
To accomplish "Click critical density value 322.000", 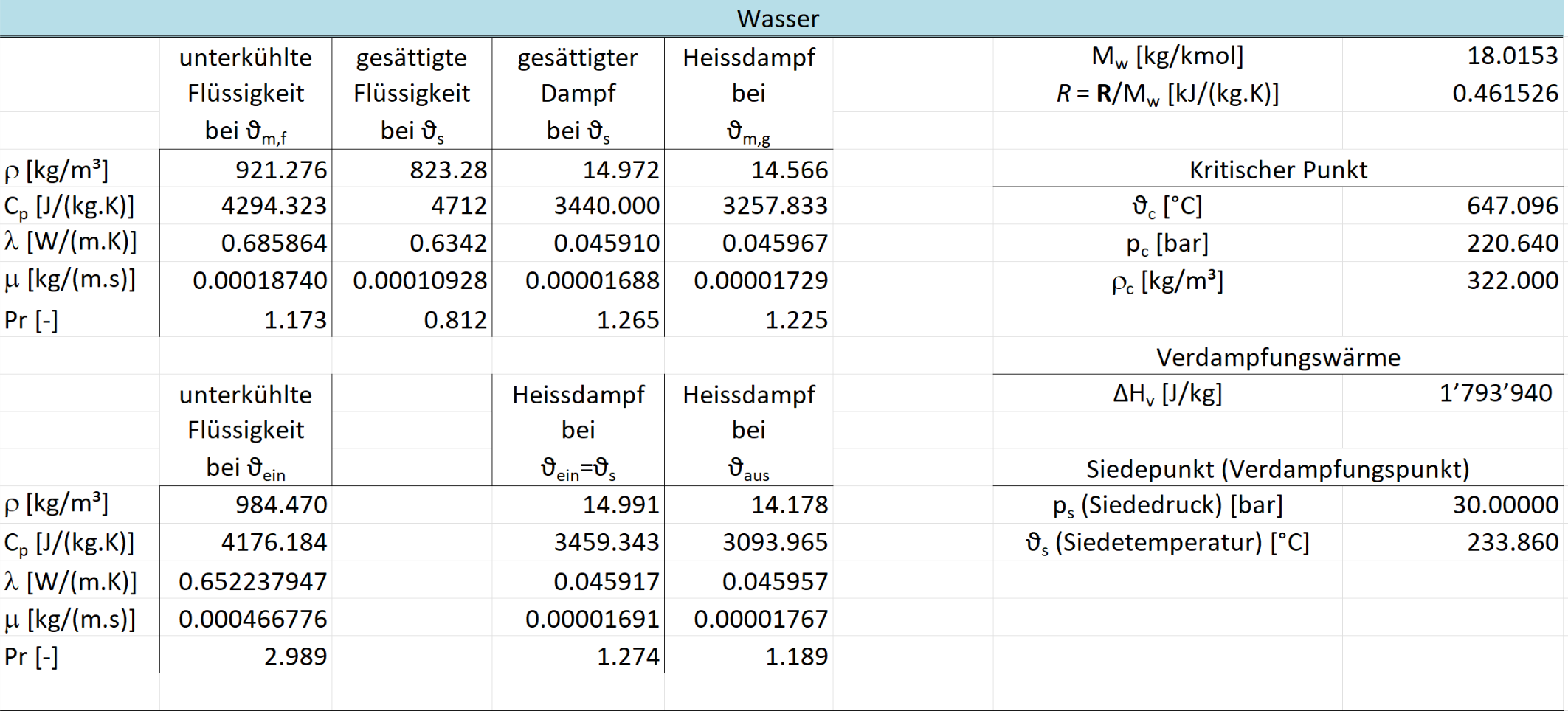I will [1512, 281].
